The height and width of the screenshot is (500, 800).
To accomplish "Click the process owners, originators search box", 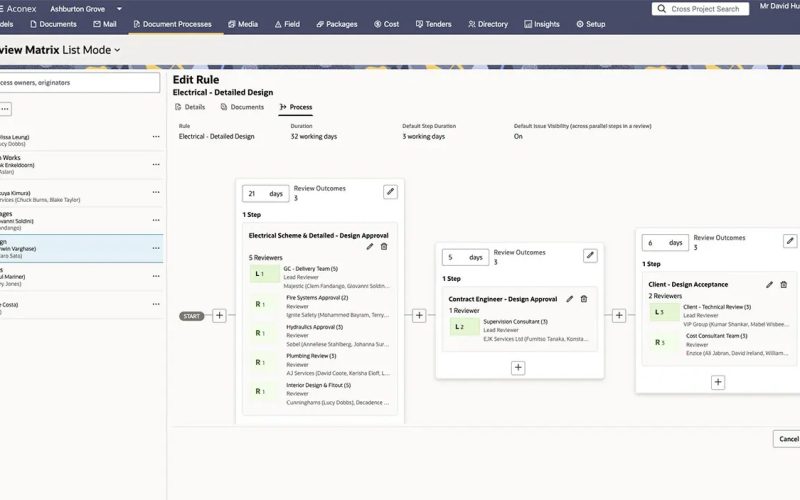I will click(x=80, y=83).
